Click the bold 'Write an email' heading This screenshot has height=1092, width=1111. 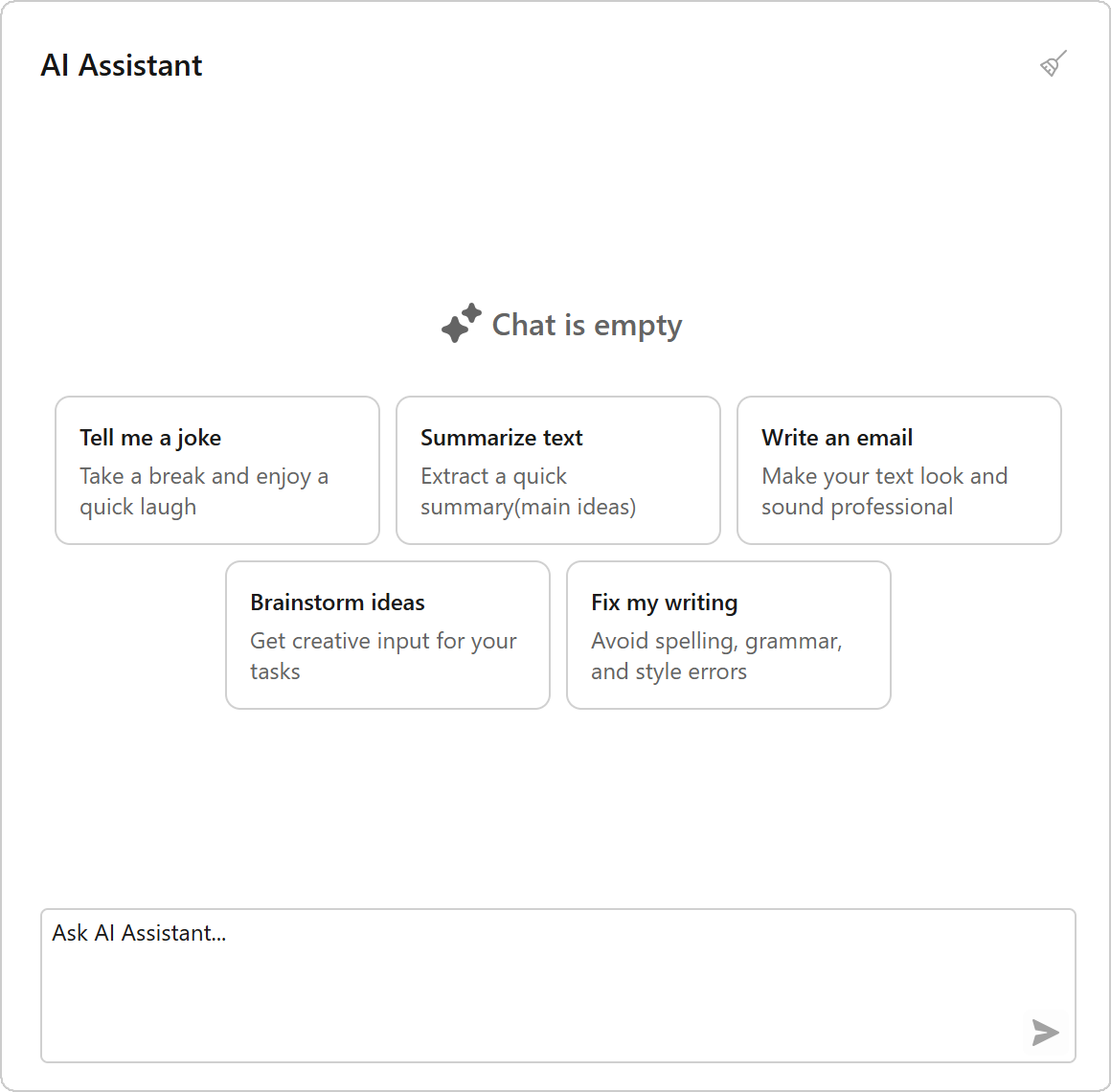tap(837, 438)
